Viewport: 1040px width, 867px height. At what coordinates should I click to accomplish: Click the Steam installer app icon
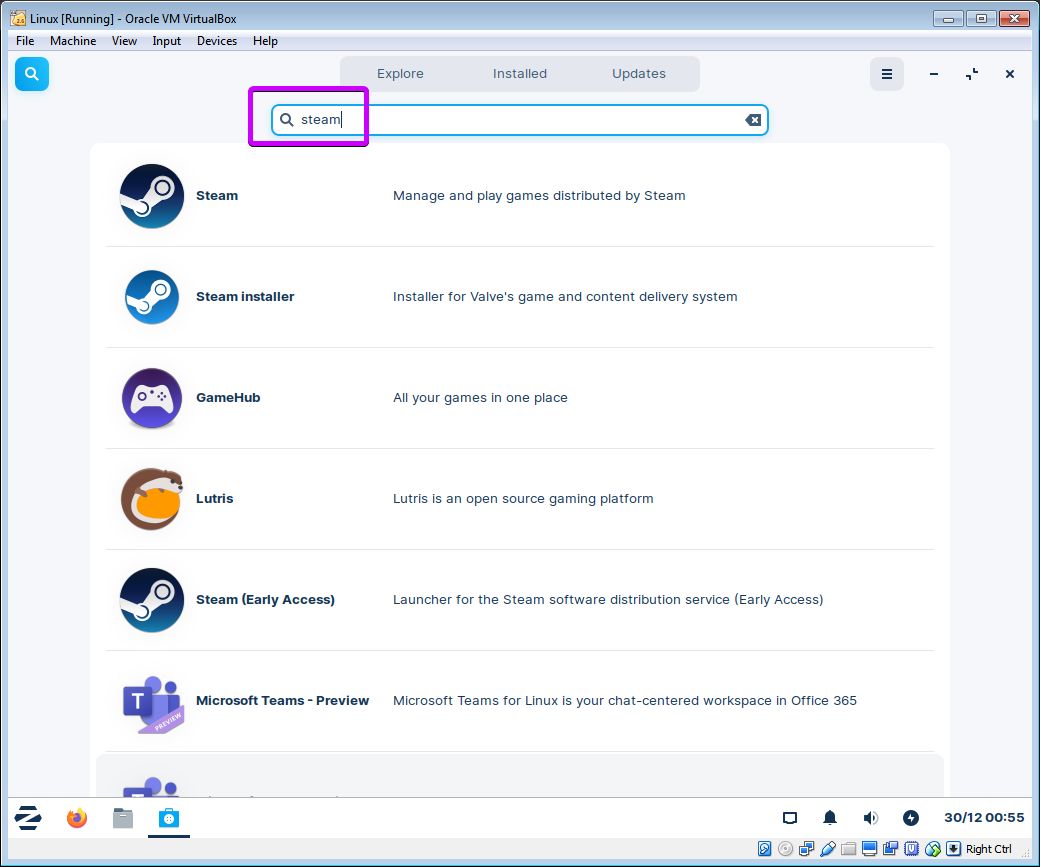click(152, 297)
